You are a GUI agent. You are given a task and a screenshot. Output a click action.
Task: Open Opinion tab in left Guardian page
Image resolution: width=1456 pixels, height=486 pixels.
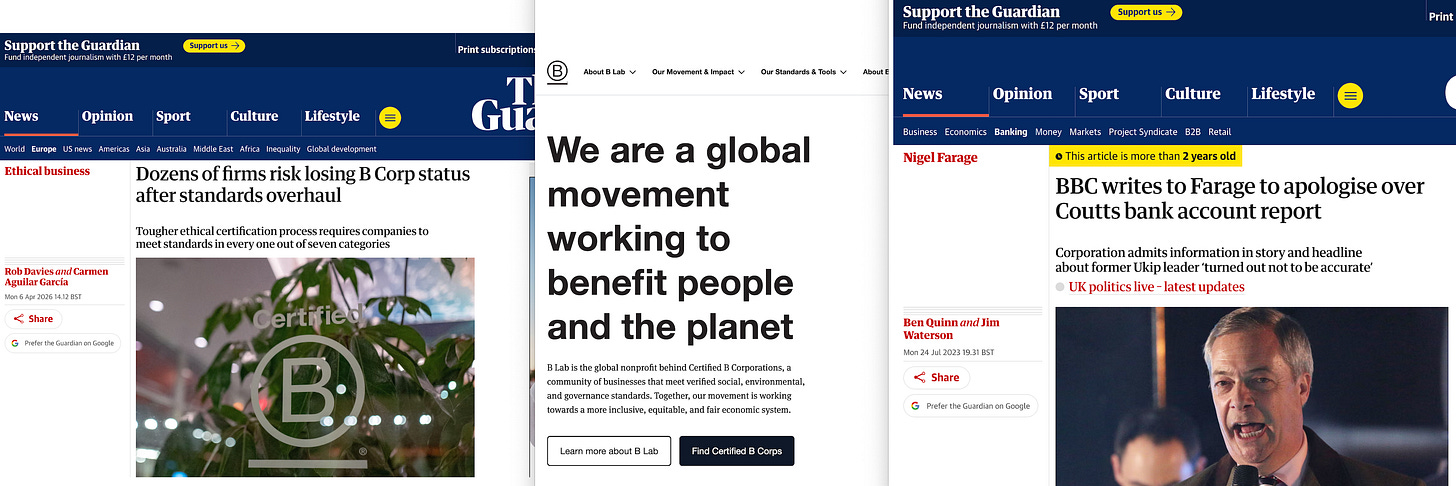[107, 116]
